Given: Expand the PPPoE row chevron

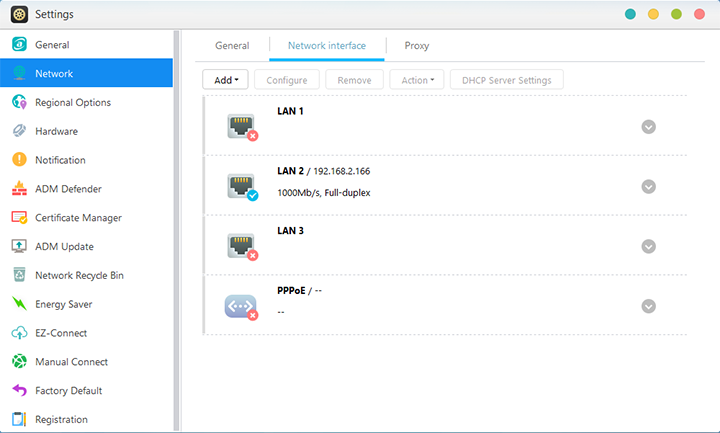Looking at the screenshot, I should pyautogui.click(x=648, y=307).
